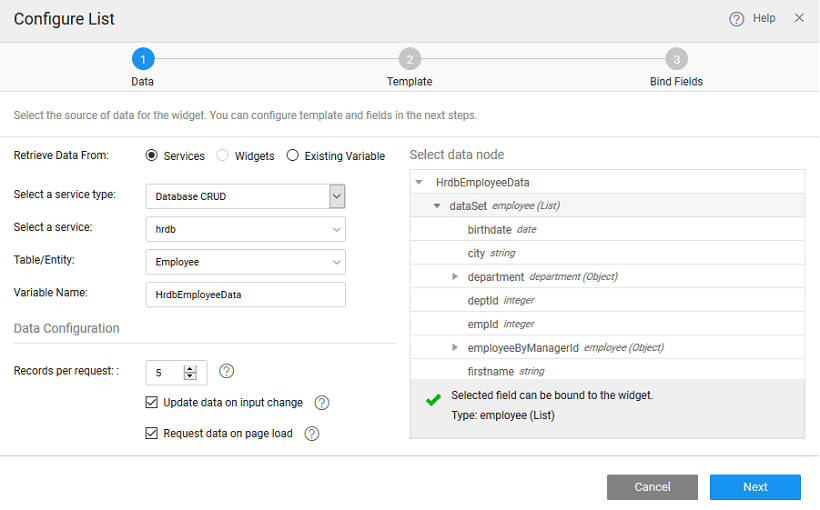Select the Services radio button
Screen dimensions: 820x510
(152, 156)
